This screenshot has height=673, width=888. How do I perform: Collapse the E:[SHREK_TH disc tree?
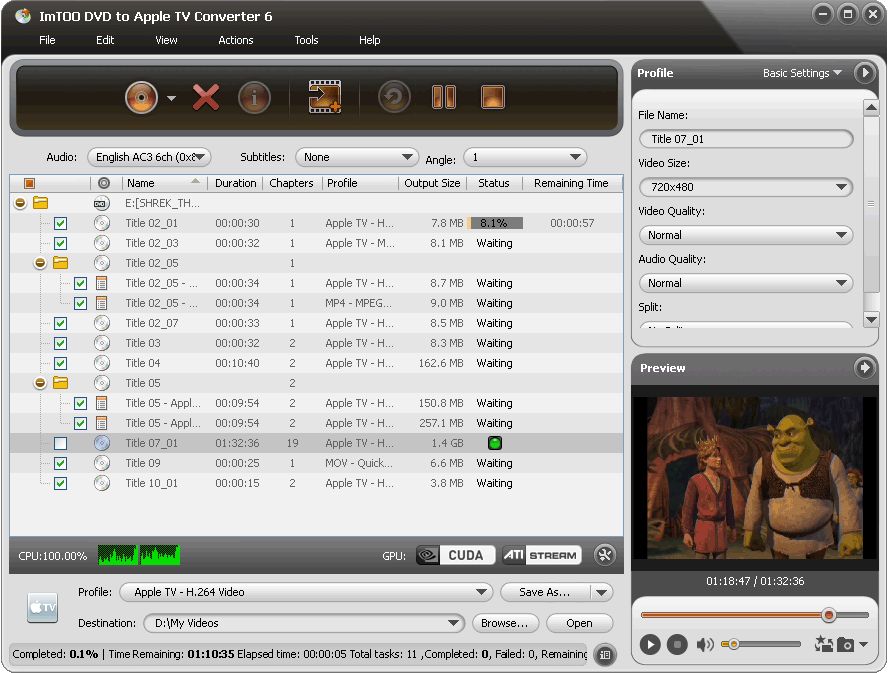pyautogui.click(x=20, y=203)
